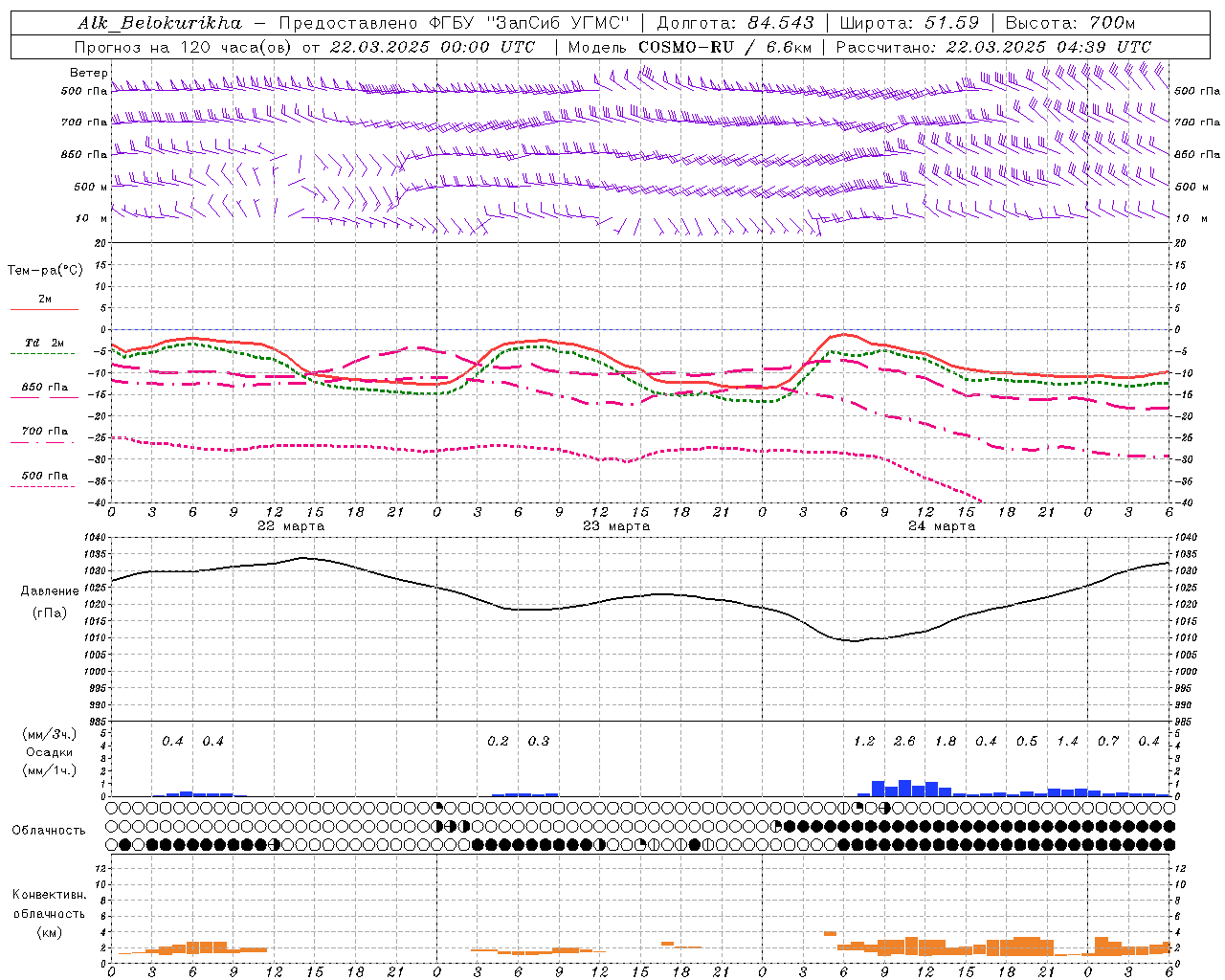Screen dimensions: 1225x980
Task: Click the 22 марта date label
Action: click(x=291, y=526)
